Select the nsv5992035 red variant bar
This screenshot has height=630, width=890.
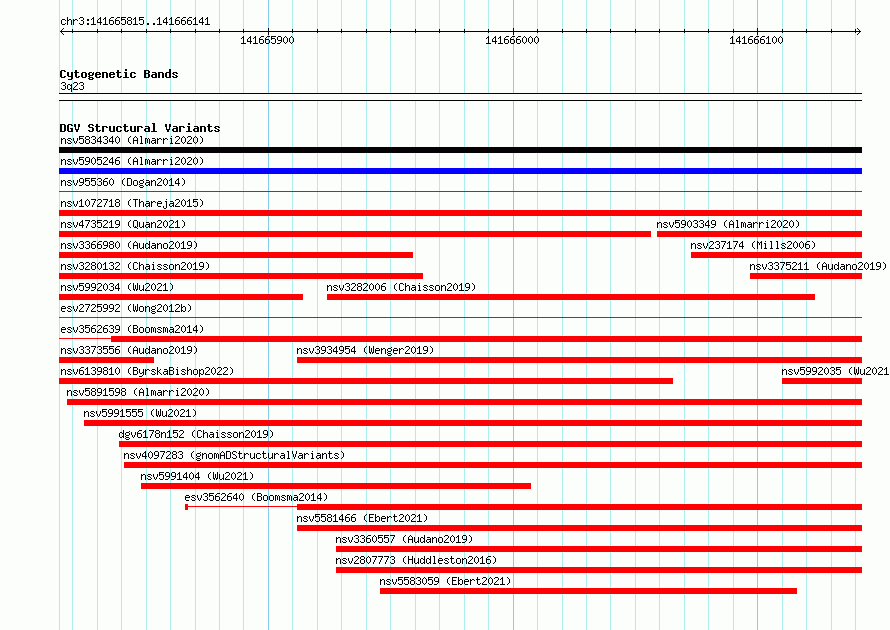822,381
